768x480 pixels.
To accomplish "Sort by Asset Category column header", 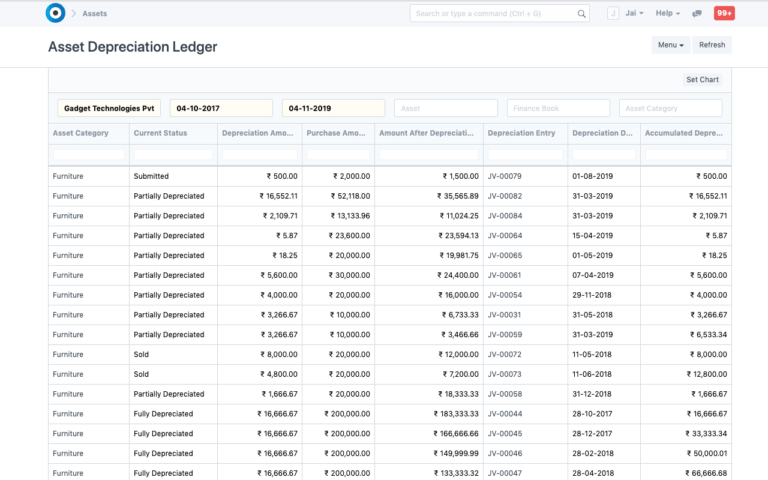I will tap(80, 133).
